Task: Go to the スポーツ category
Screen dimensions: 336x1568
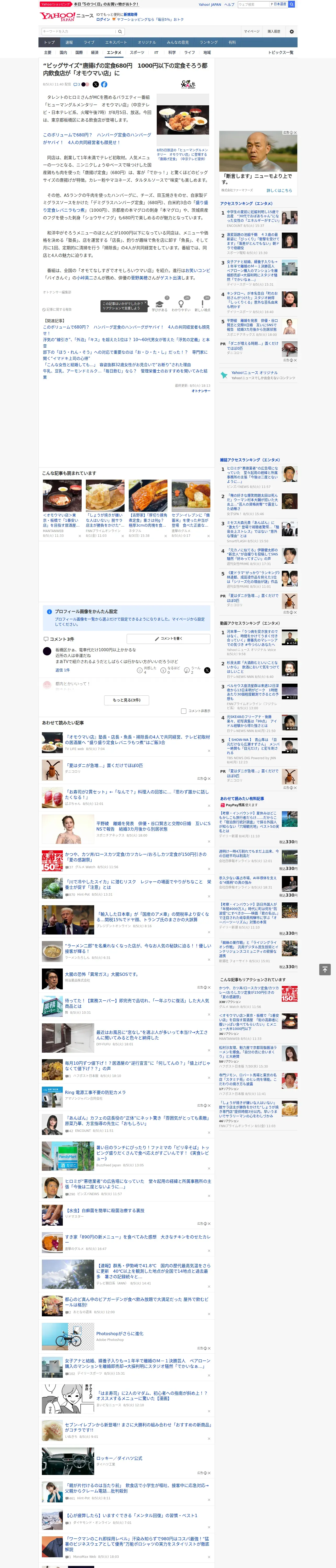Action: [x=137, y=52]
